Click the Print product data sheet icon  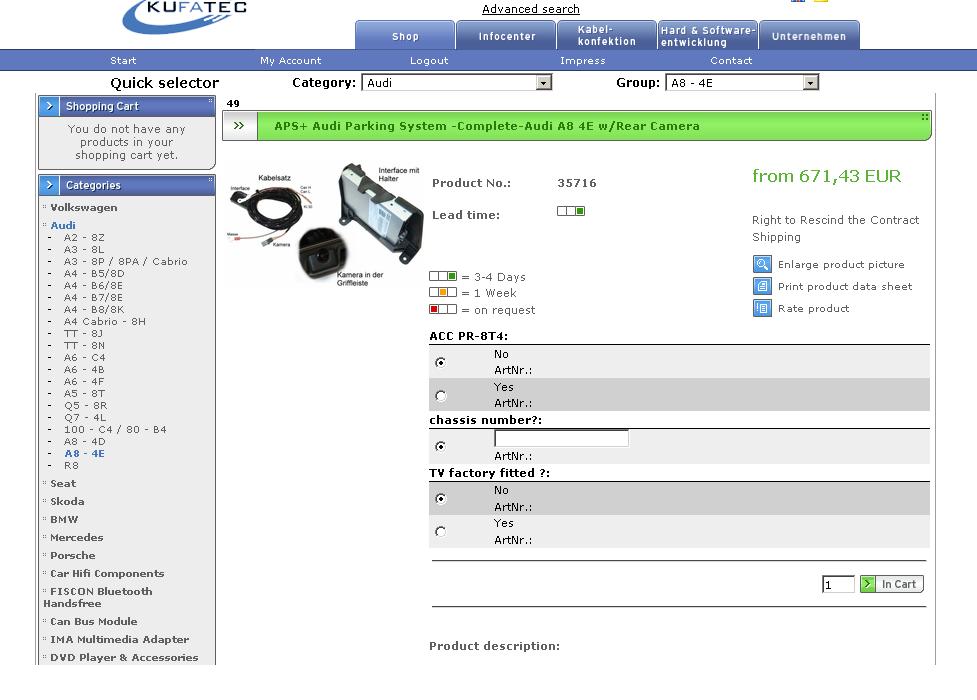762,286
